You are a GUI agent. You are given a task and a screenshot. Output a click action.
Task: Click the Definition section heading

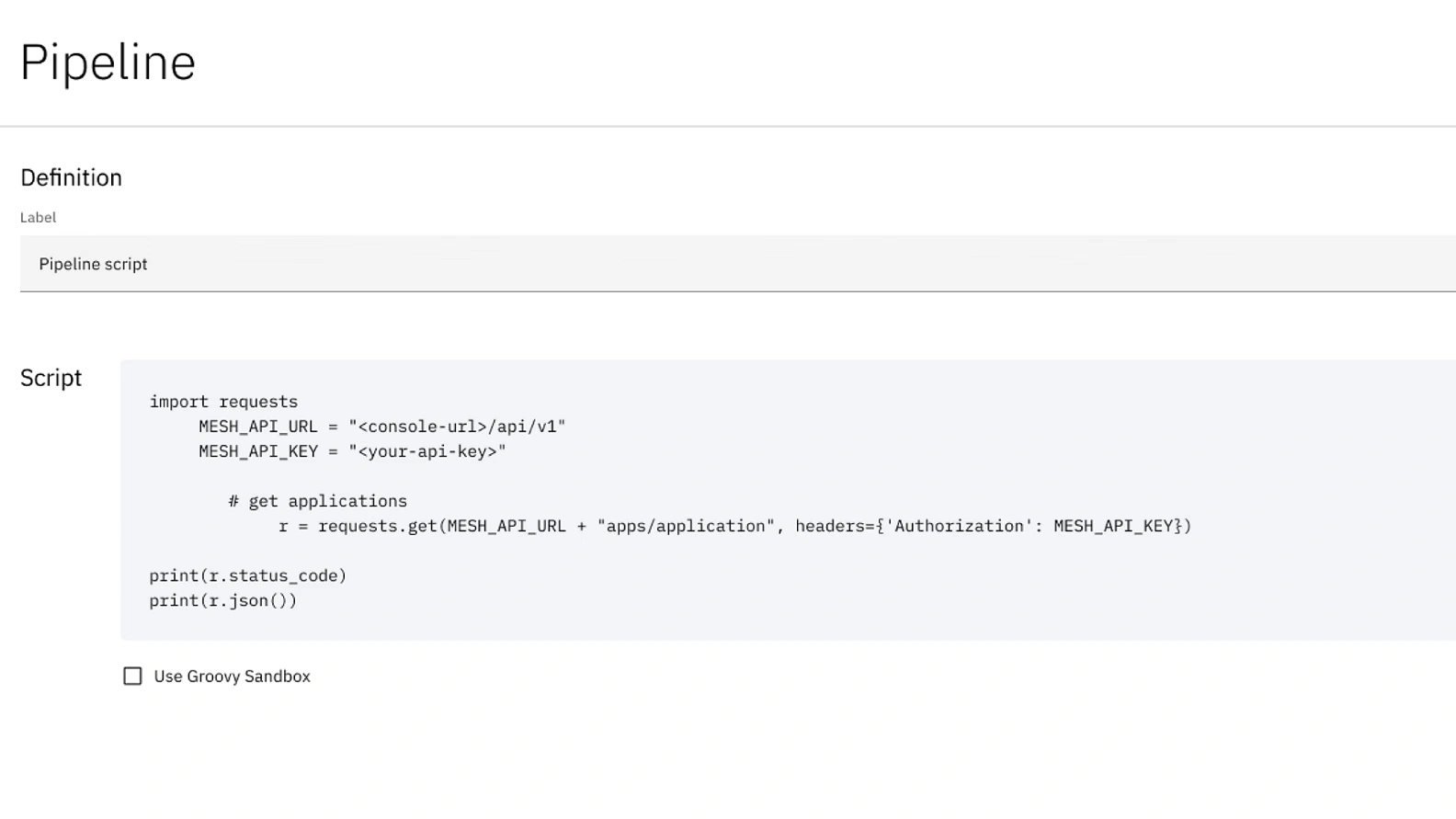click(71, 177)
